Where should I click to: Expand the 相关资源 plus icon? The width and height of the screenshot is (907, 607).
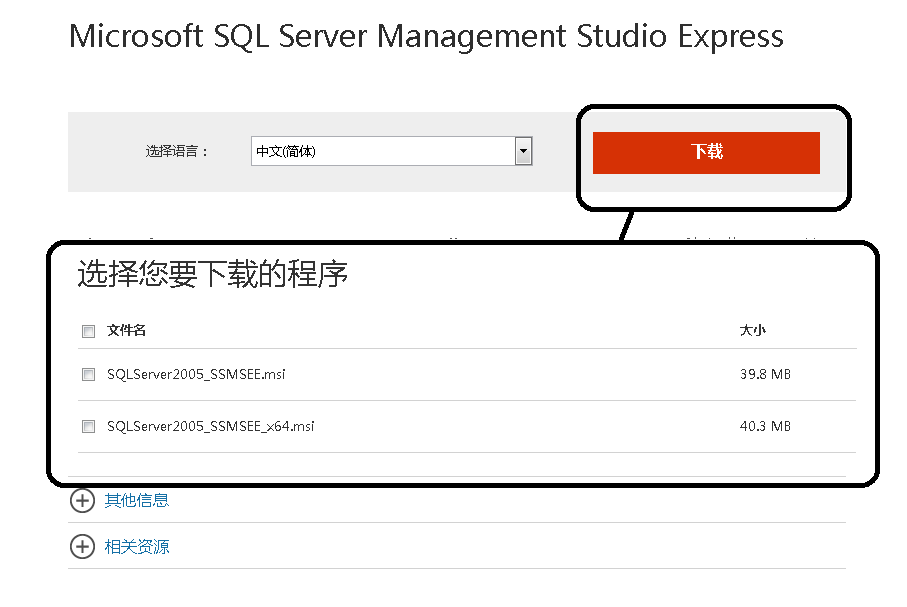(82, 547)
